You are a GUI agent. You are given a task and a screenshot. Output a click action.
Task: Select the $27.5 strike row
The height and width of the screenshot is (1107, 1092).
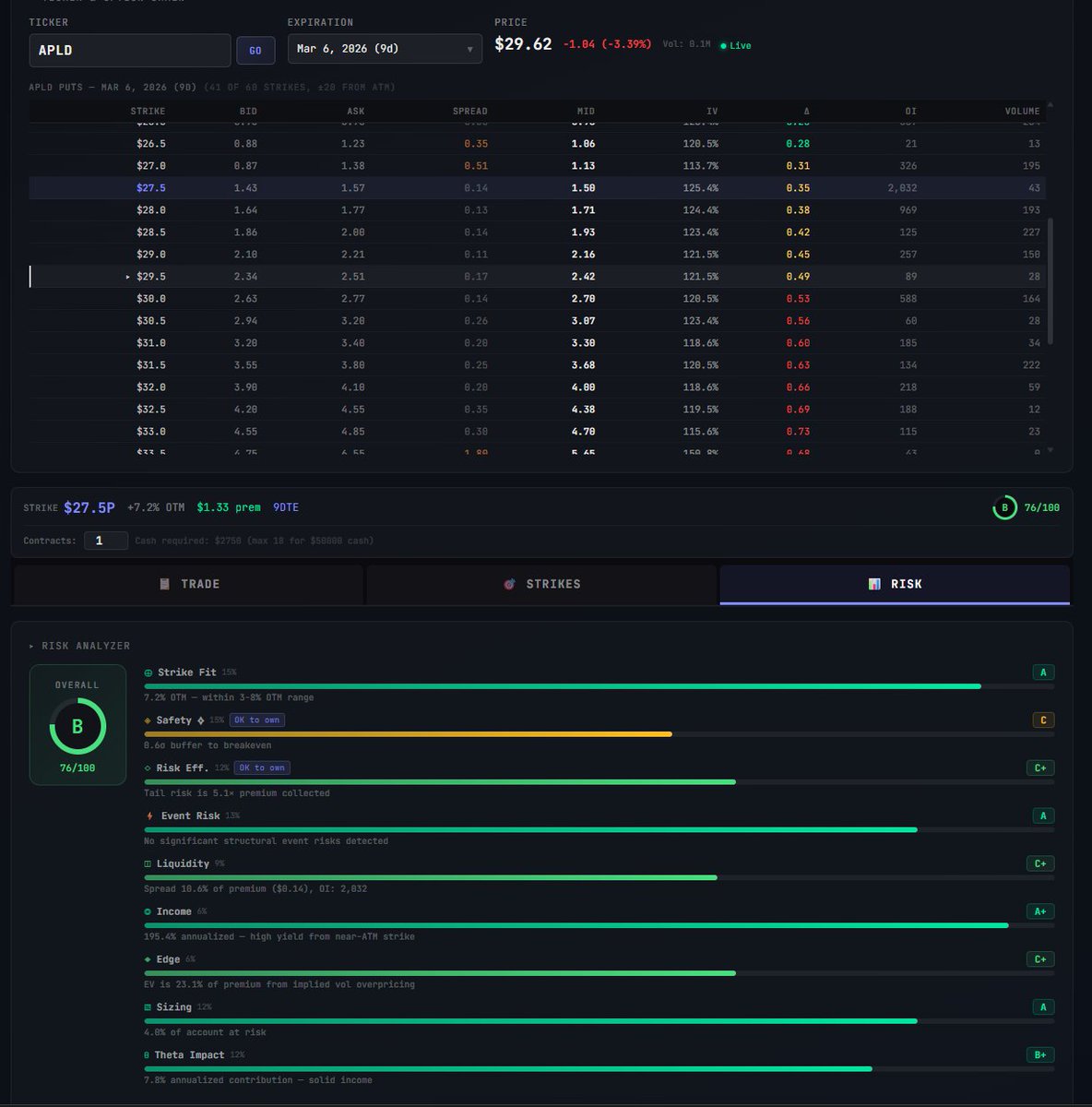(538, 188)
